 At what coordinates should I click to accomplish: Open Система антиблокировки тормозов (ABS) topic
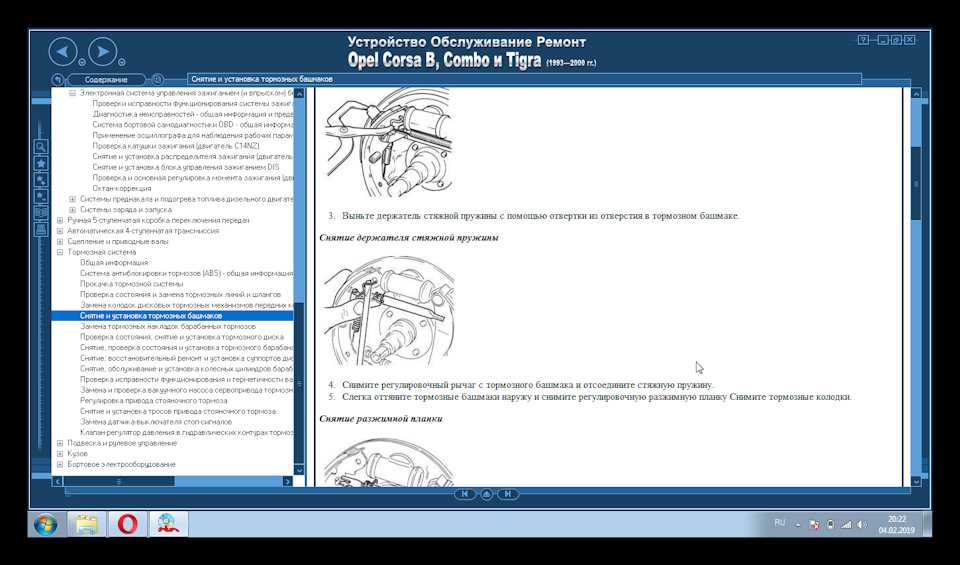[x=186, y=273]
